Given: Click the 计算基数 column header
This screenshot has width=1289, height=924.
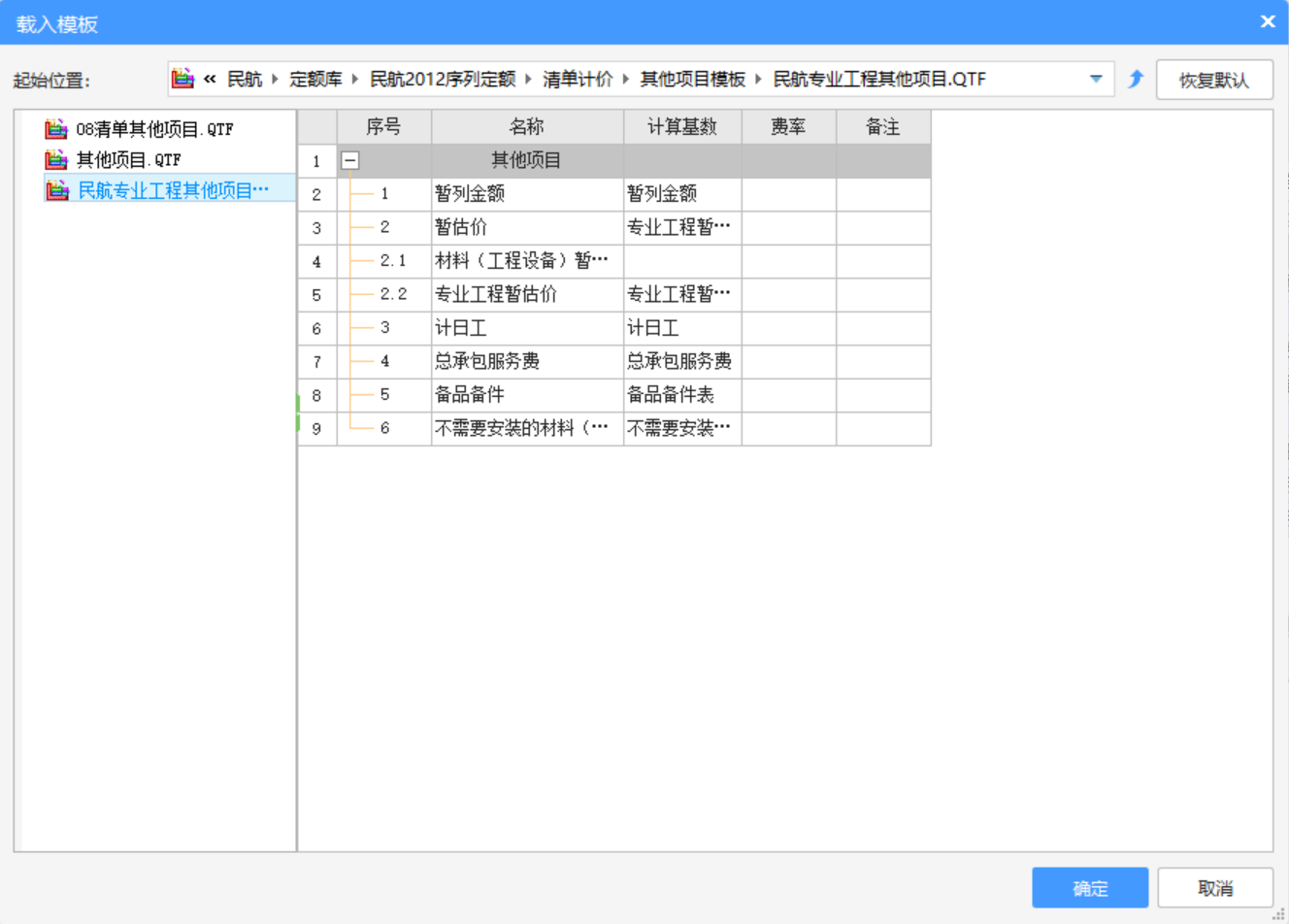Looking at the screenshot, I should point(681,127).
